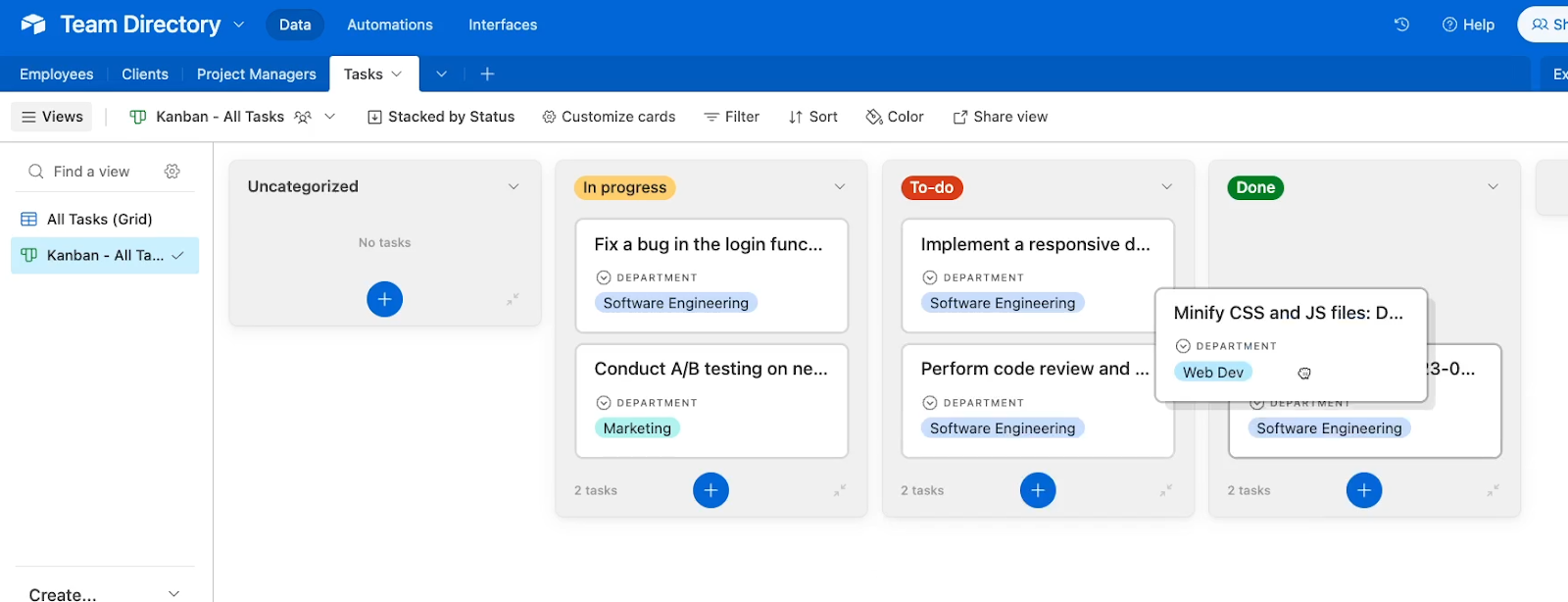Open the hidden tables list chevron
This screenshot has height=602, width=1568.
(x=441, y=75)
